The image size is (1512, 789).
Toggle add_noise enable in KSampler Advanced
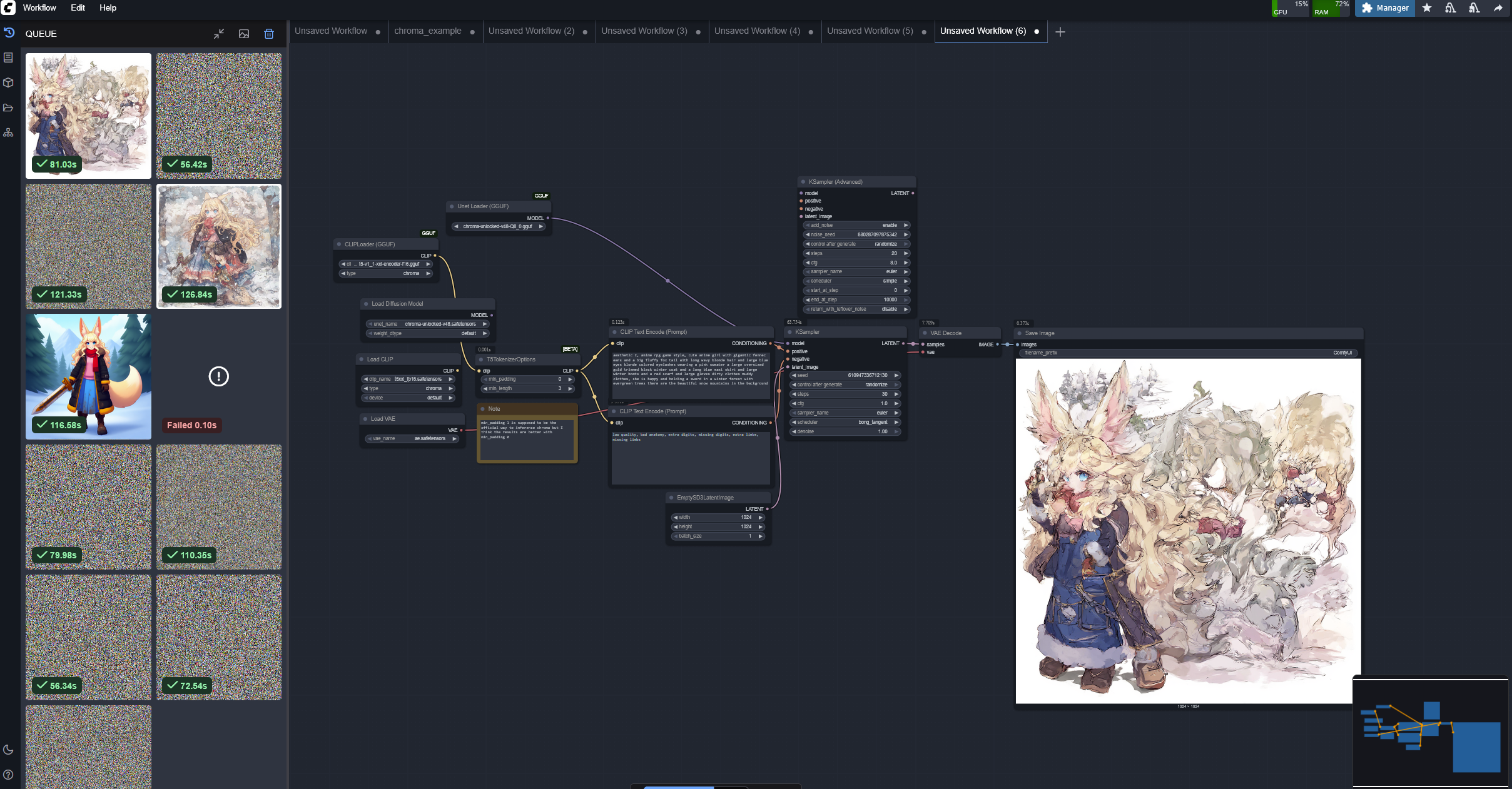(856, 225)
